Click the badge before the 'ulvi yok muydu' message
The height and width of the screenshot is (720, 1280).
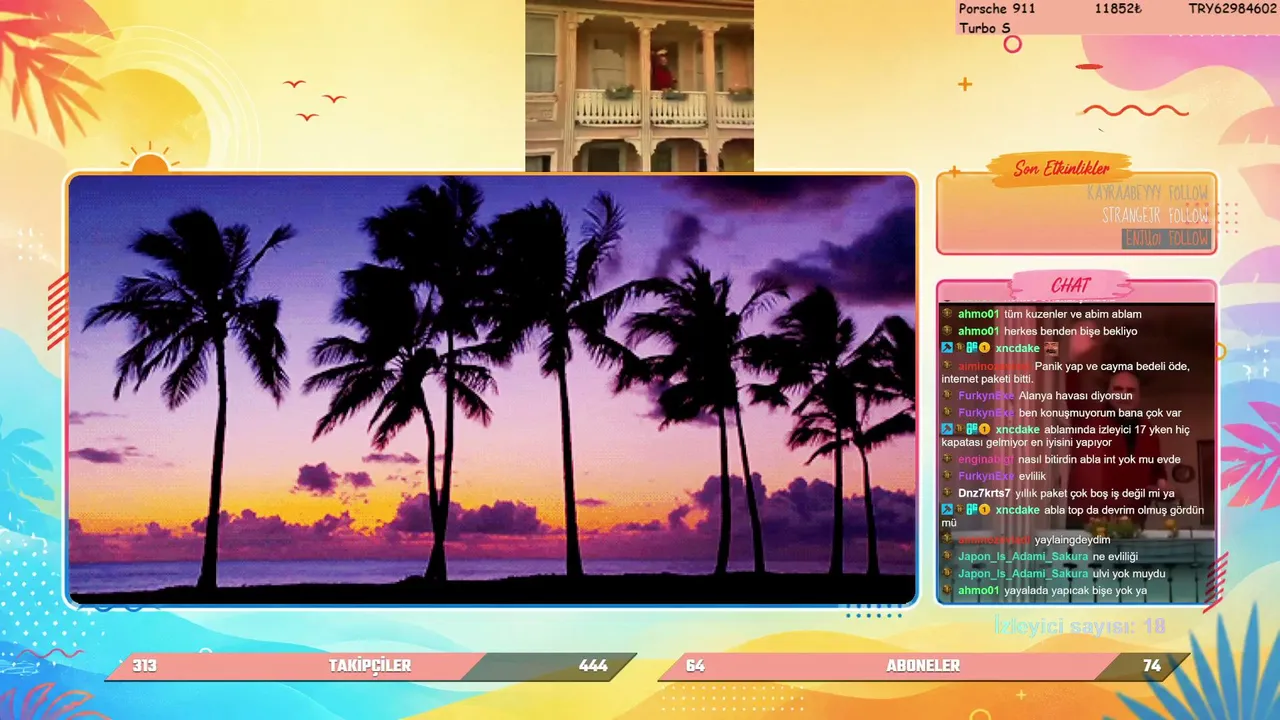coord(947,573)
